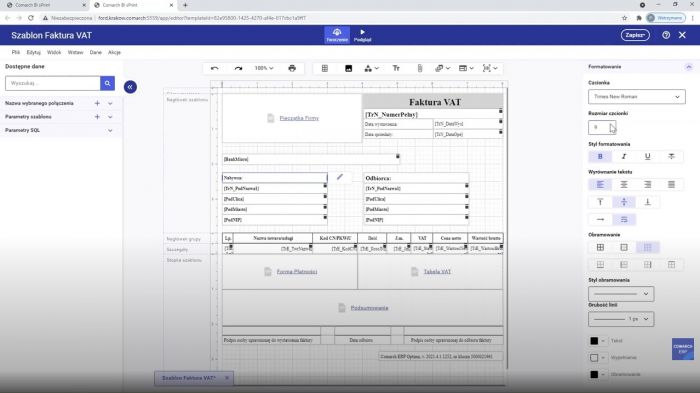This screenshot has height=393, width=700.
Task: Switch to Podgląd preview mode
Action: [362, 35]
